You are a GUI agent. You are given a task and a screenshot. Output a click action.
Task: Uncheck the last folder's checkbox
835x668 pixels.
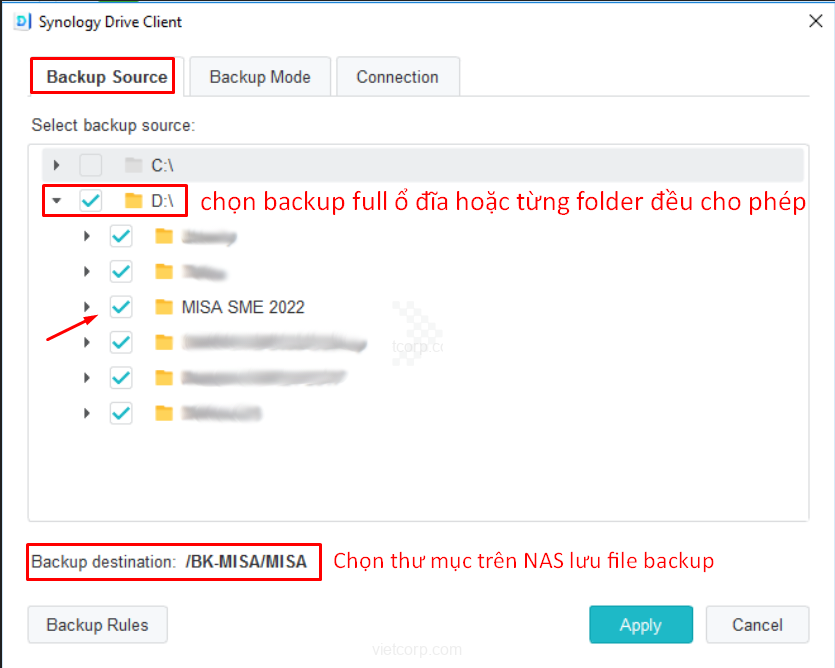(121, 413)
